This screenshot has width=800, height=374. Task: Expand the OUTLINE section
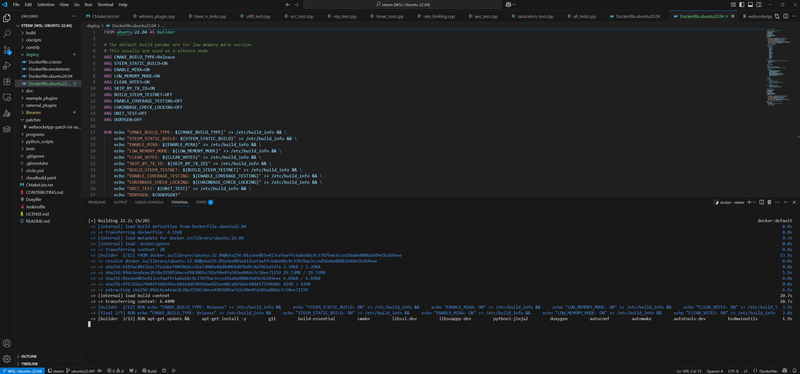(x=47, y=356)
